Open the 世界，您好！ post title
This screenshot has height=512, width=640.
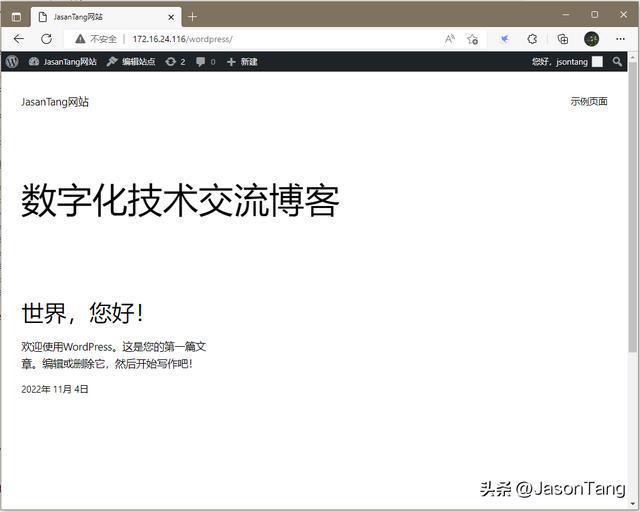pyautogui.click(x=83, y=313)
